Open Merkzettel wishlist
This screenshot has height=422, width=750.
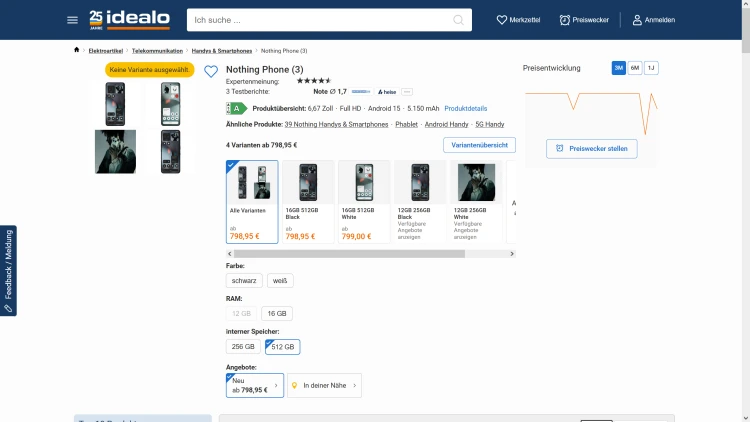click(x=518, y=20)
